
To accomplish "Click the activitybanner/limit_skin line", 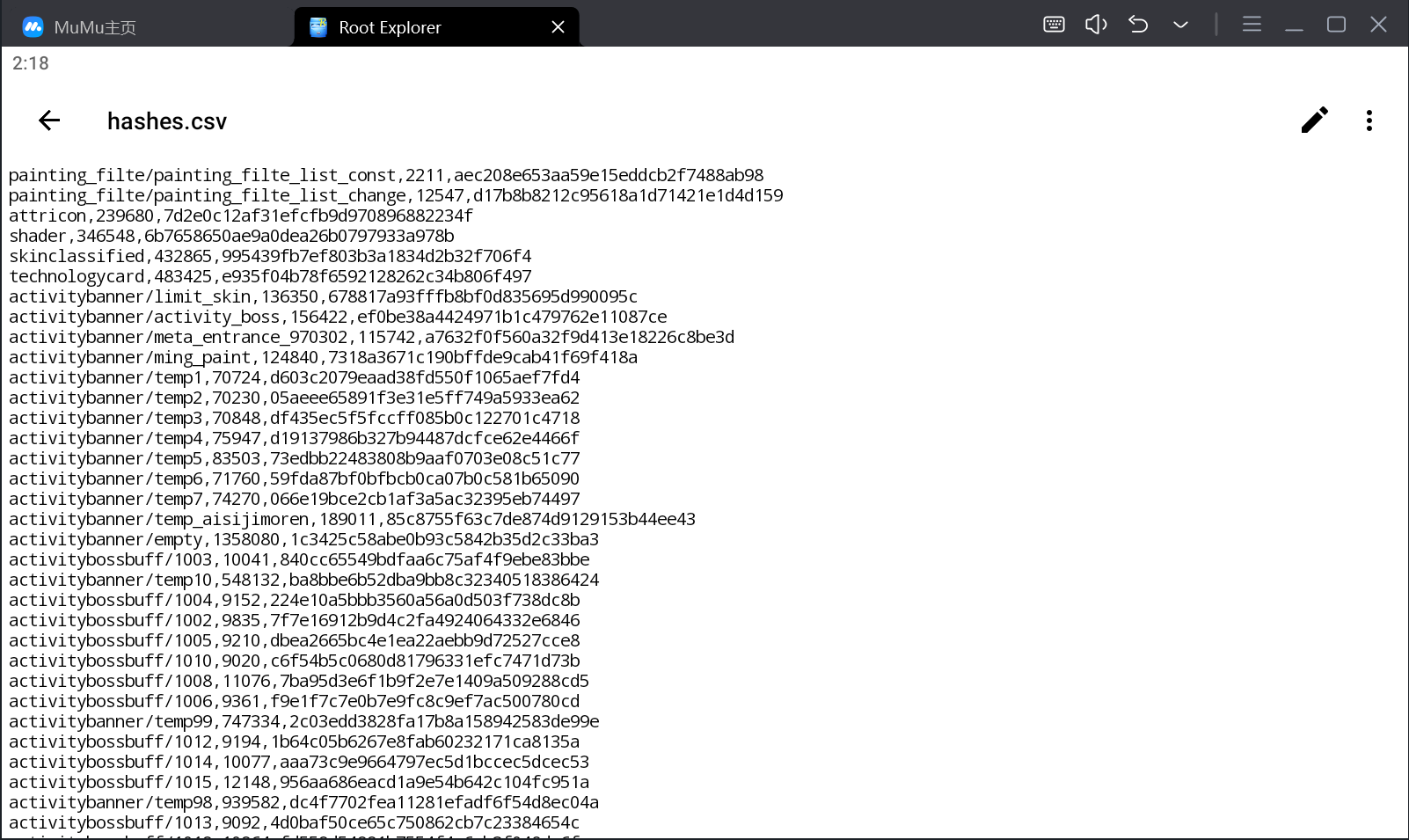I will 323,296.
